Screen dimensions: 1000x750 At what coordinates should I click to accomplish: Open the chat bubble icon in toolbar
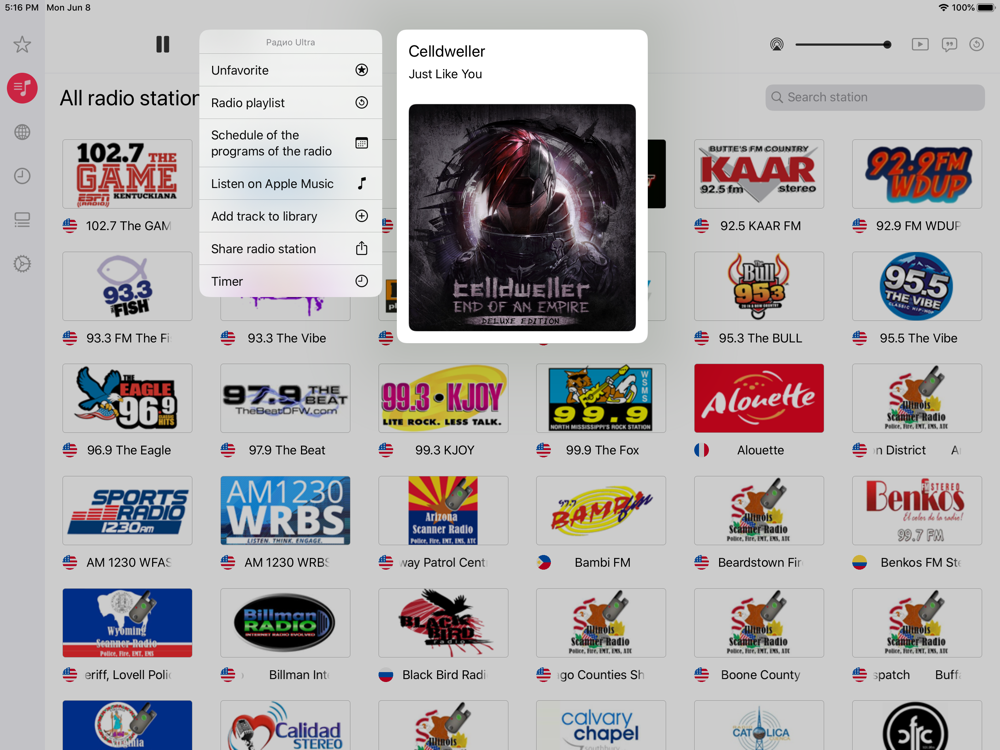(x=949, y=45)
